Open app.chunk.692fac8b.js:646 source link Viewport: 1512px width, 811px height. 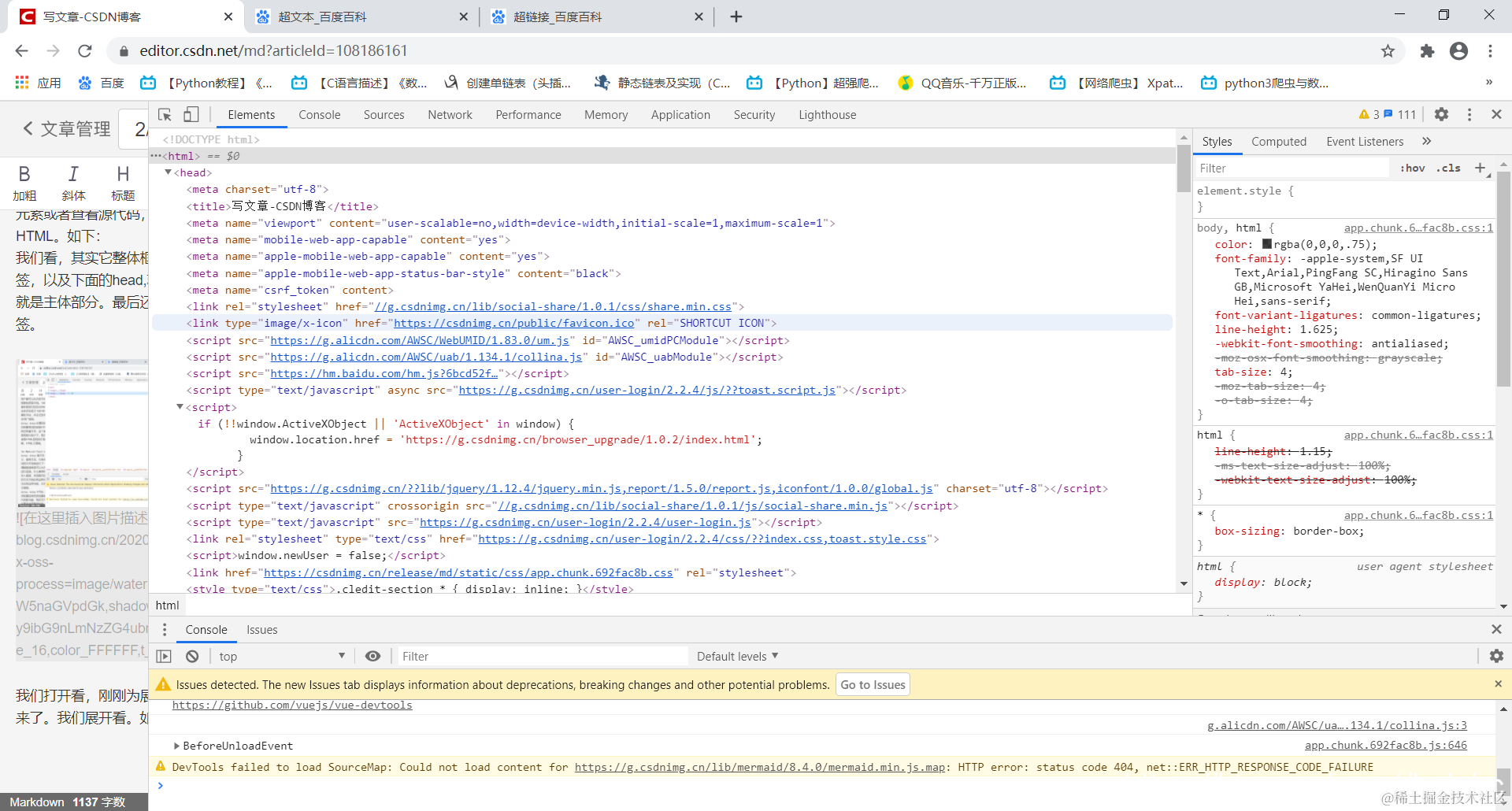tap(1386, 745)
